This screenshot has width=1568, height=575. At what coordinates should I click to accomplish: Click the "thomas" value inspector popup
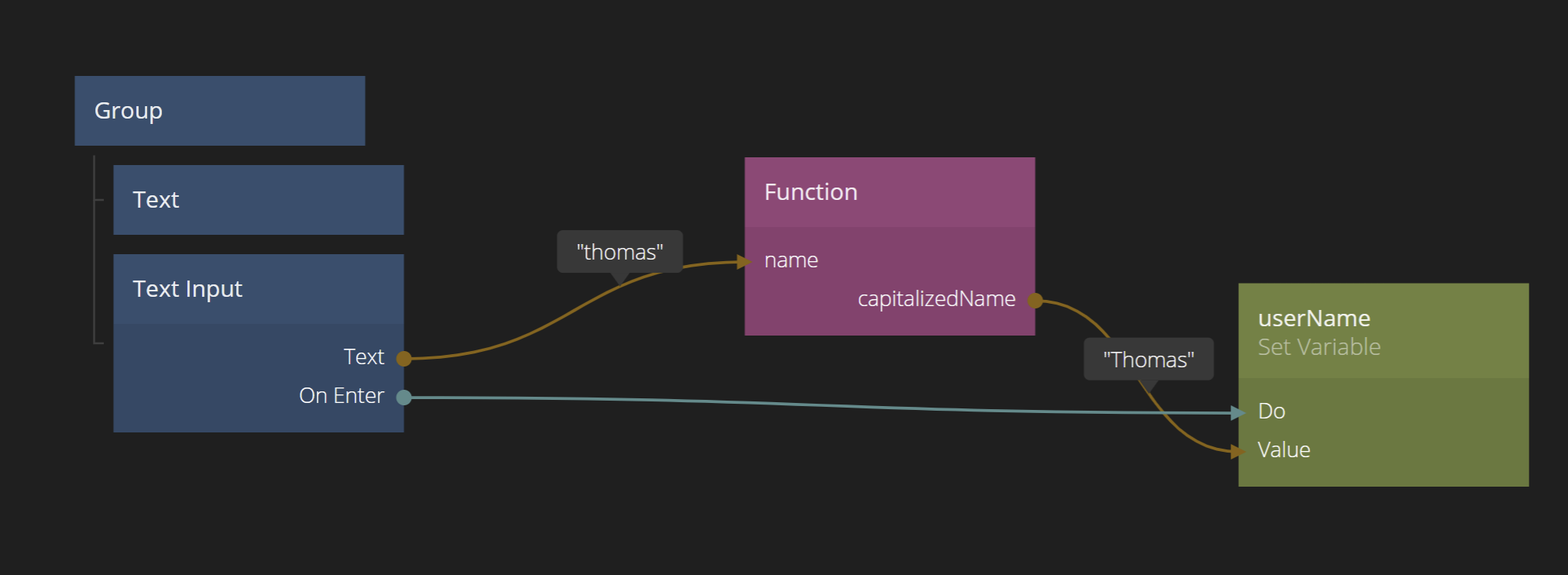pyautogui.click(x=619, y=252)
